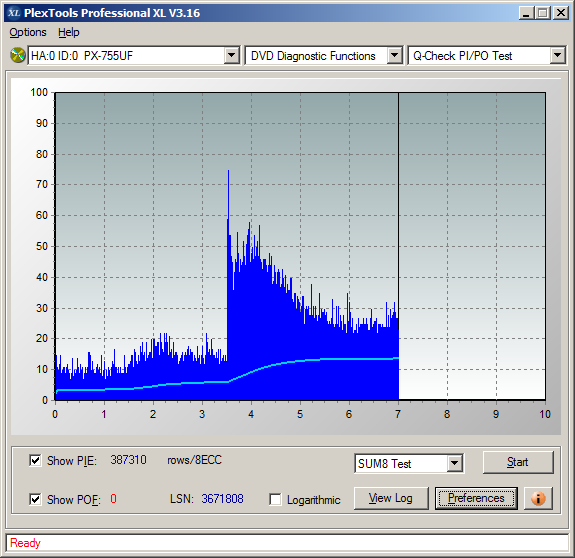Uncheck the Show PIE checkbox
575x558 pixels.
tap(35, 460)
